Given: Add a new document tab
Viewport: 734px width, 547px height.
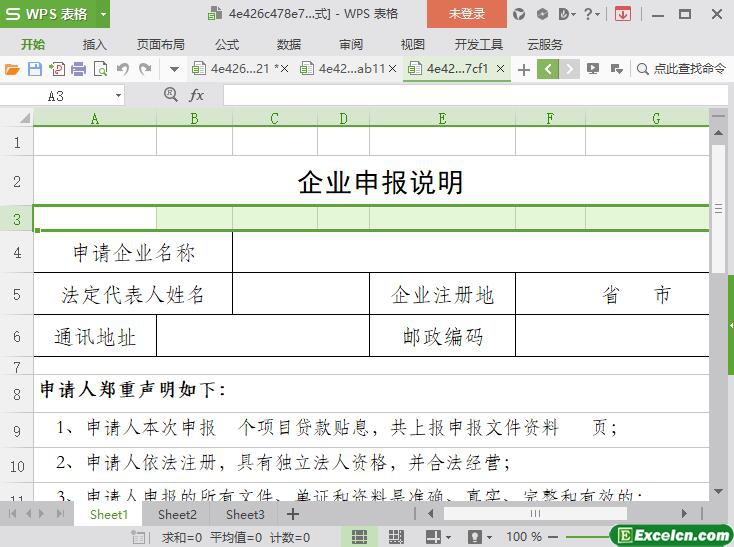Looking at the screenshot, I should click(524, 70).
